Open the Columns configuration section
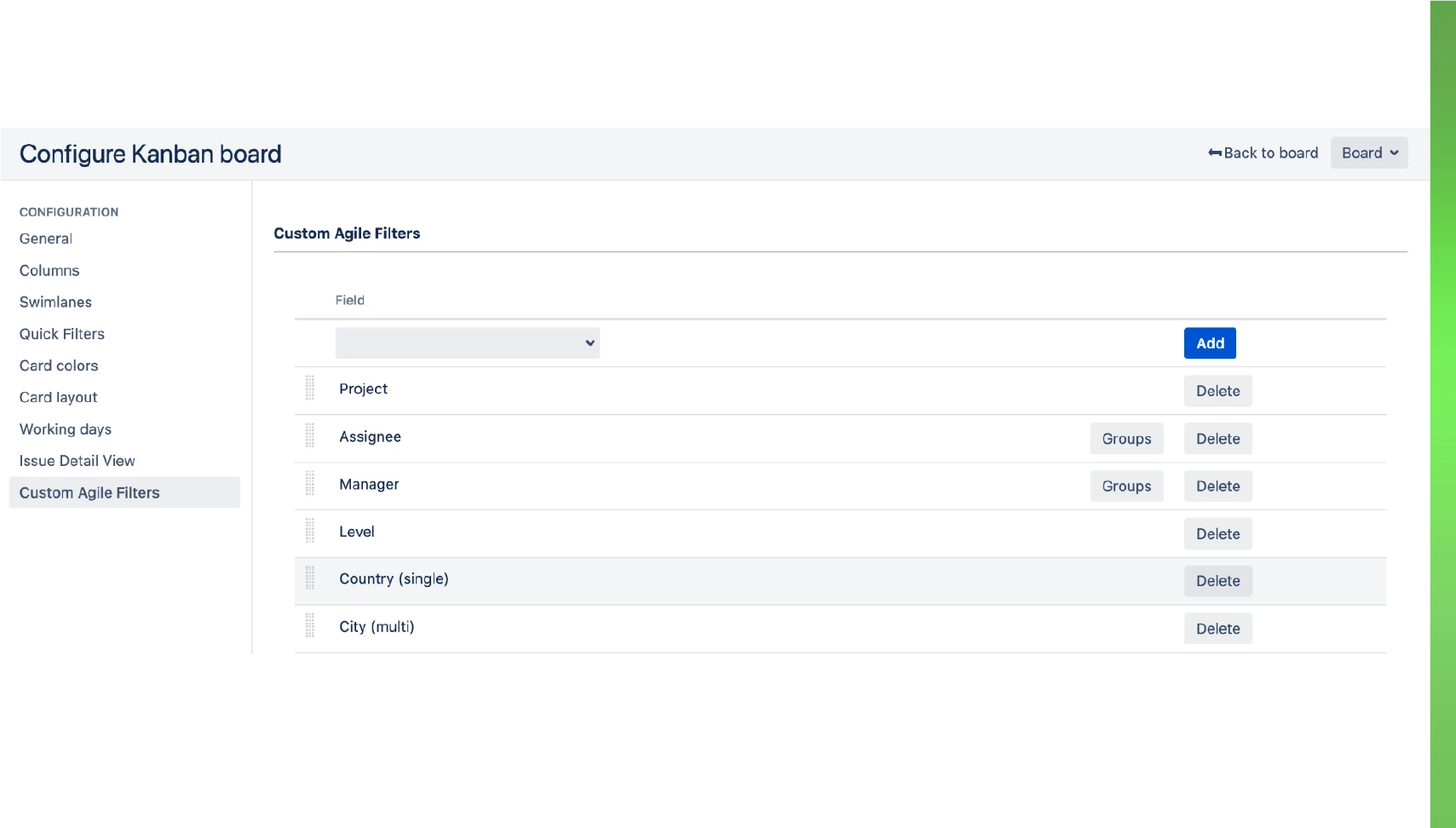The width and height of the screenshot is (1456, 828). 49,271
